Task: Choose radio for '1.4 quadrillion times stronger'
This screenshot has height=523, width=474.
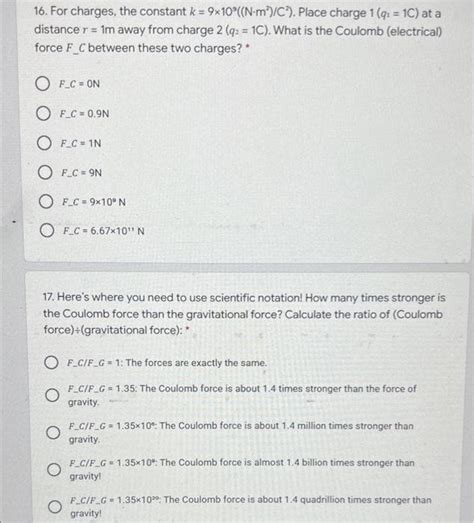Action: [x=54, y=507]
